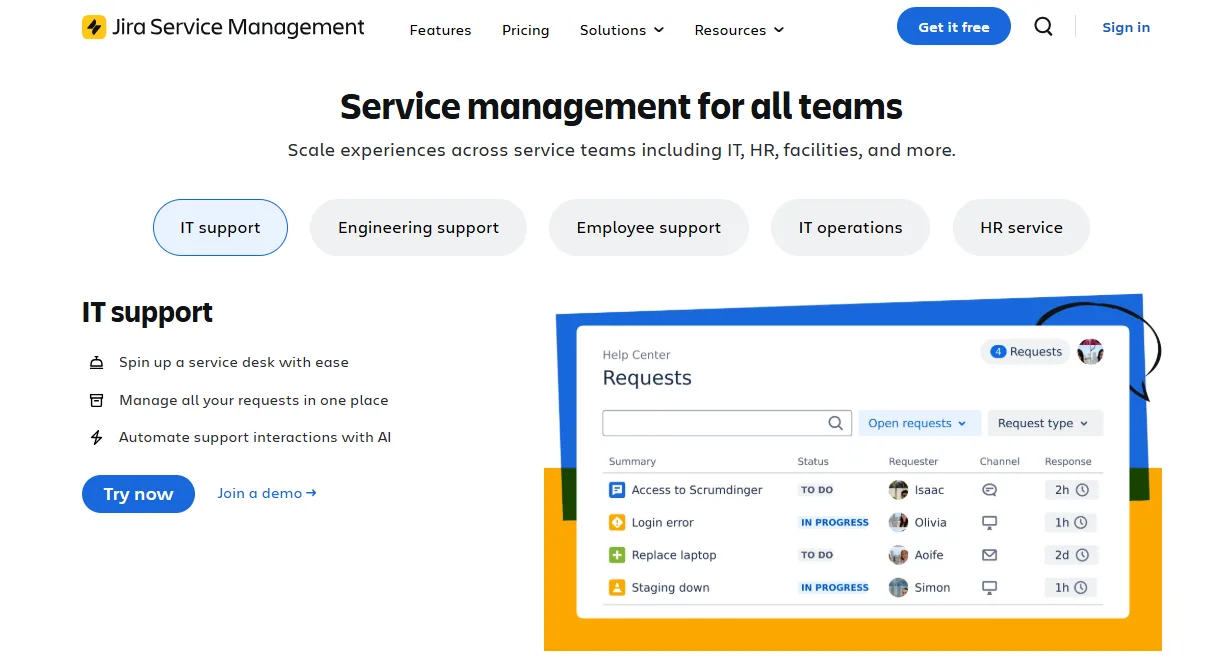Expand the Resources menu
The height and width of the screenshot is (667, 1207).
(x=739, y=30)
